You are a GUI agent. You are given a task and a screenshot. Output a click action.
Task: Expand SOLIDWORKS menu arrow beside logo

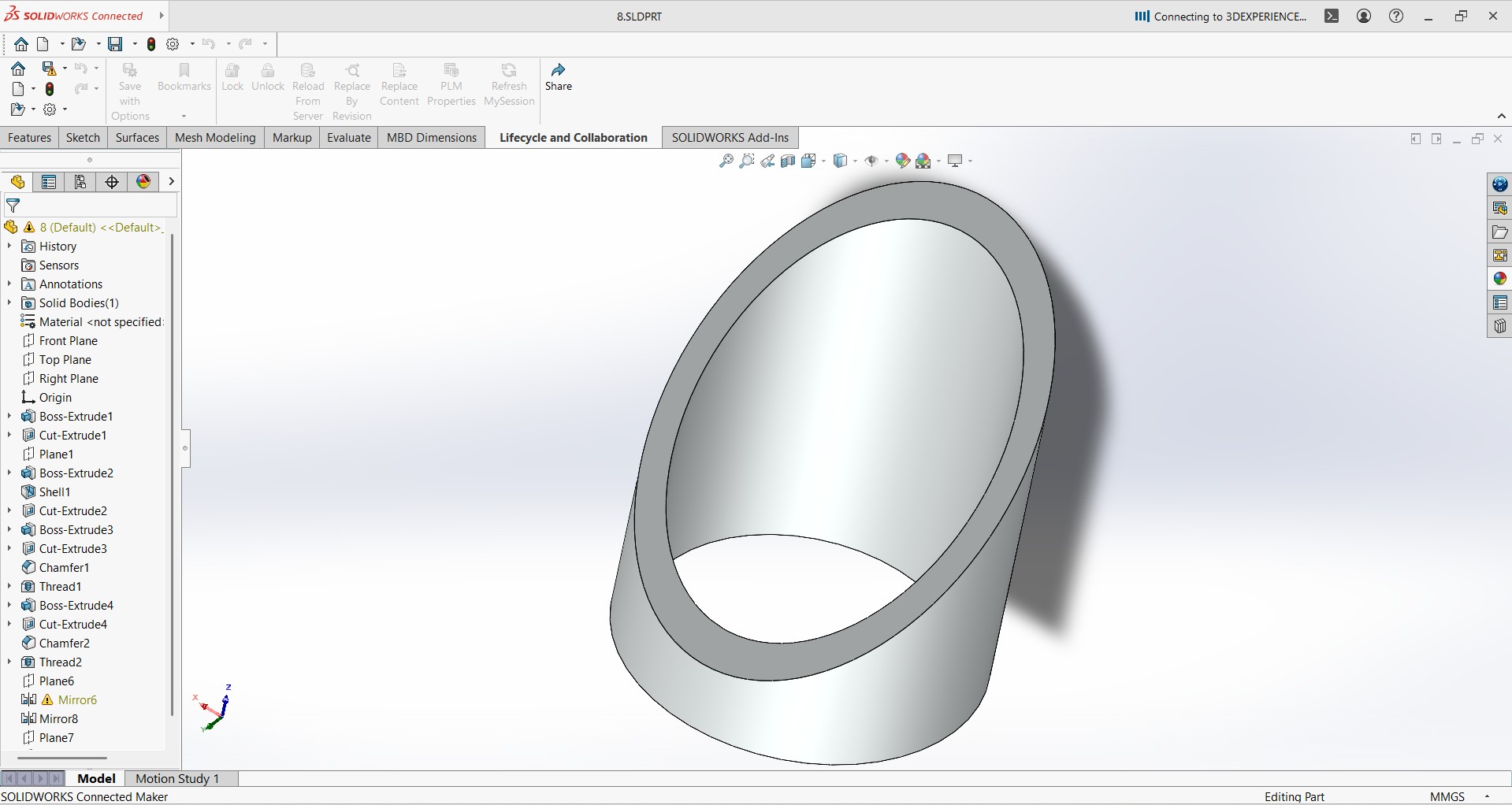162,15
